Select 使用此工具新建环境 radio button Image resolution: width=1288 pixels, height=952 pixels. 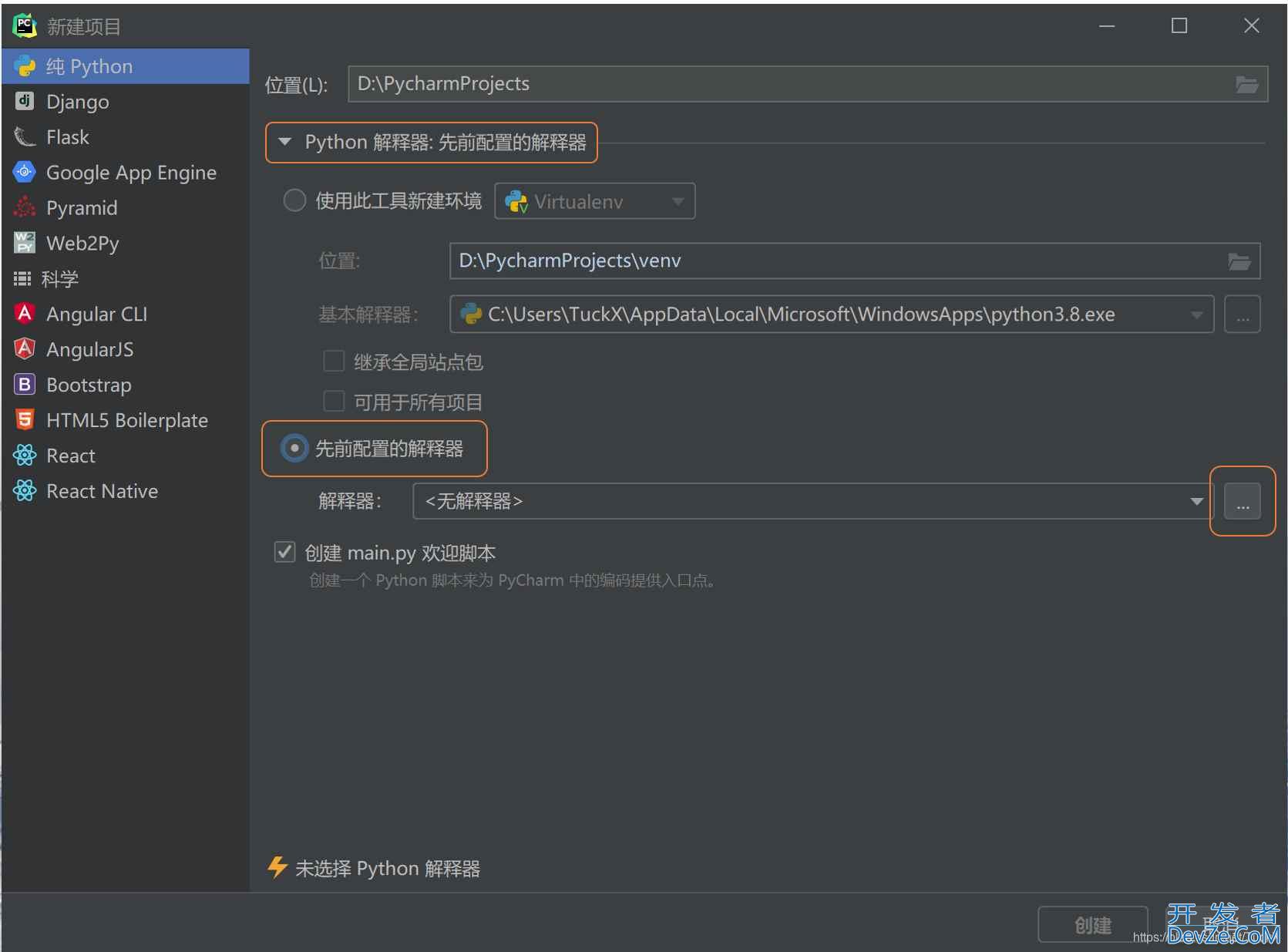[294, 200]
